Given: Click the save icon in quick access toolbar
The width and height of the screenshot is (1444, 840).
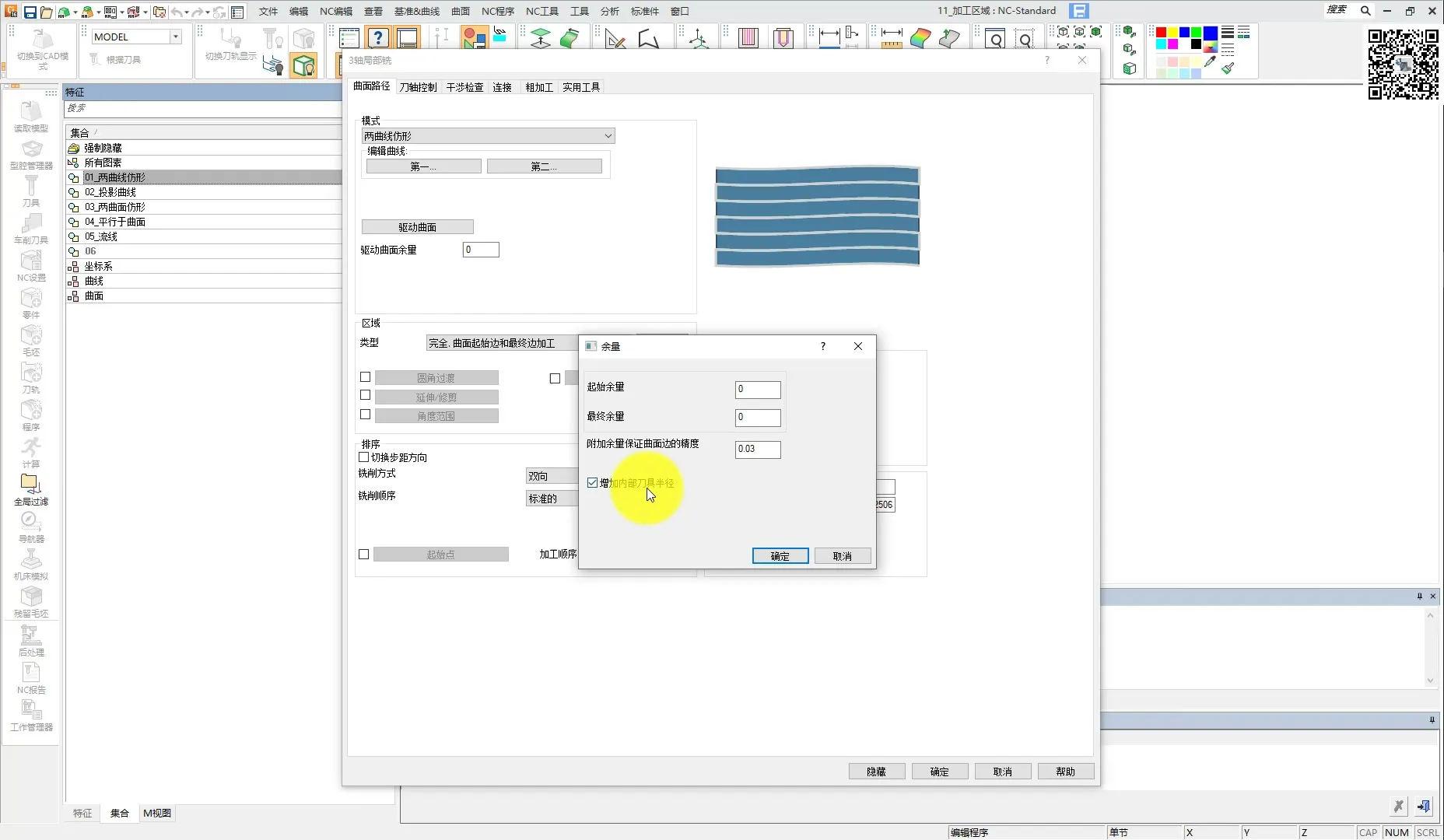Looking at the screenshot, I should (x=30, y=12).
